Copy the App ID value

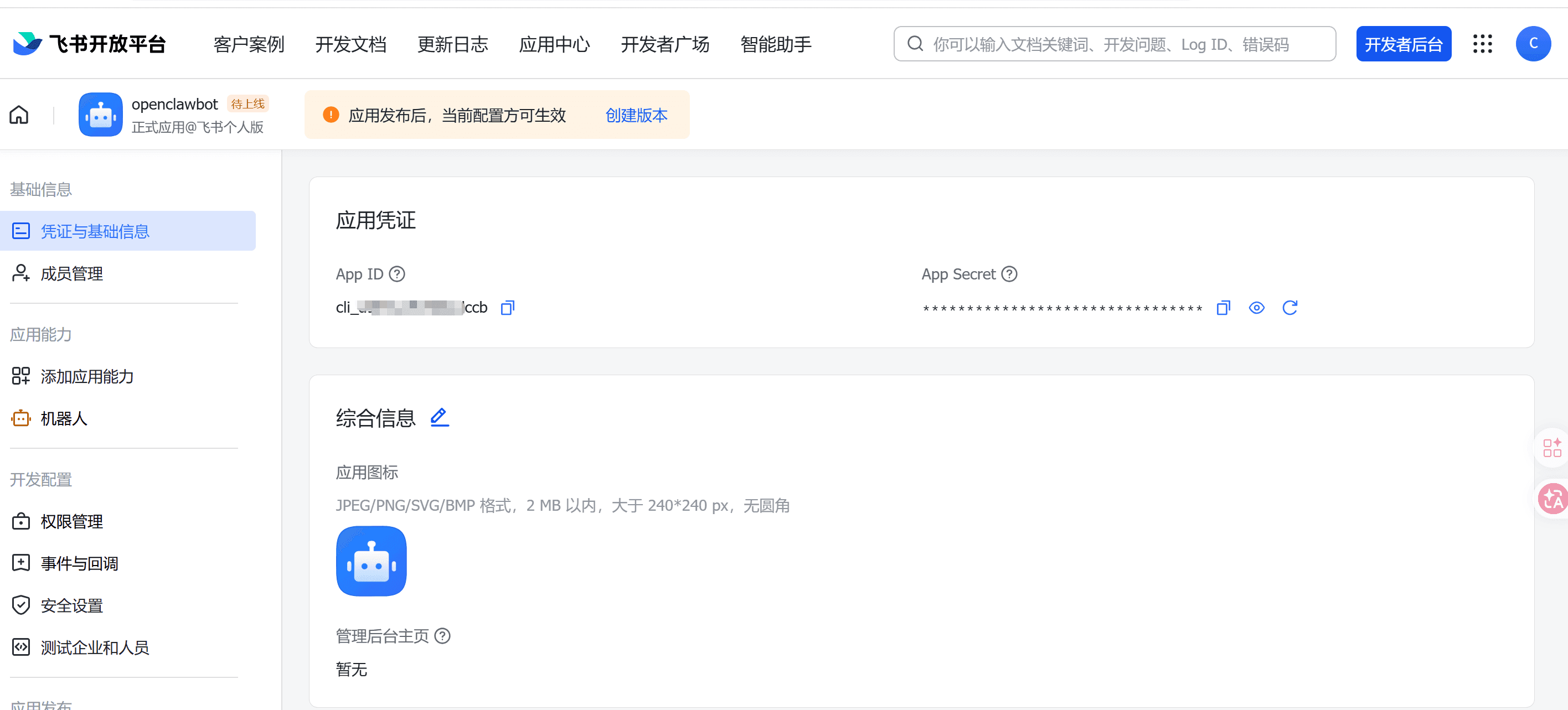click(x=507, y=308)
